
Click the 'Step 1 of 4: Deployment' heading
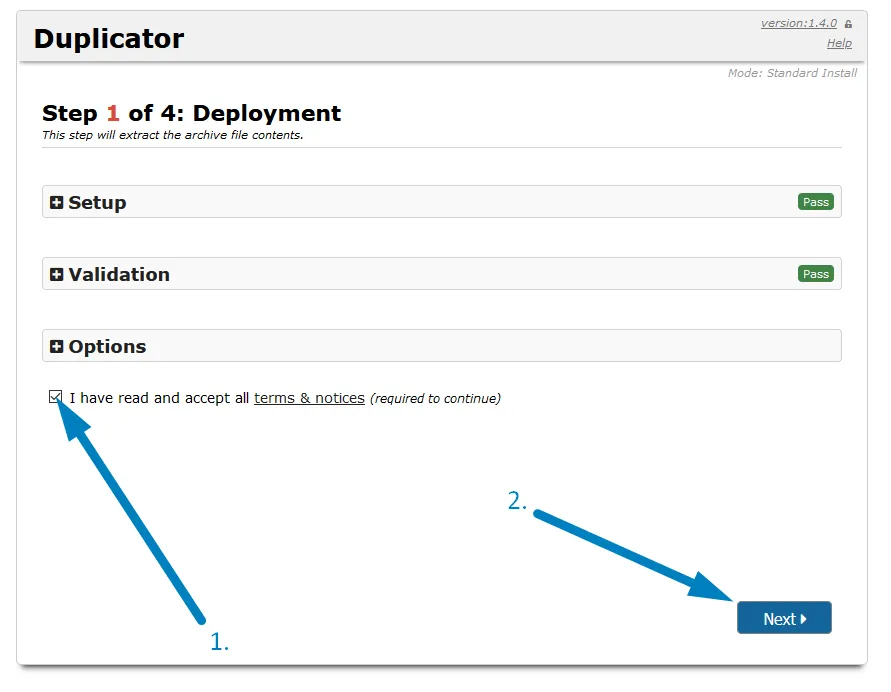tap(191, 113)
